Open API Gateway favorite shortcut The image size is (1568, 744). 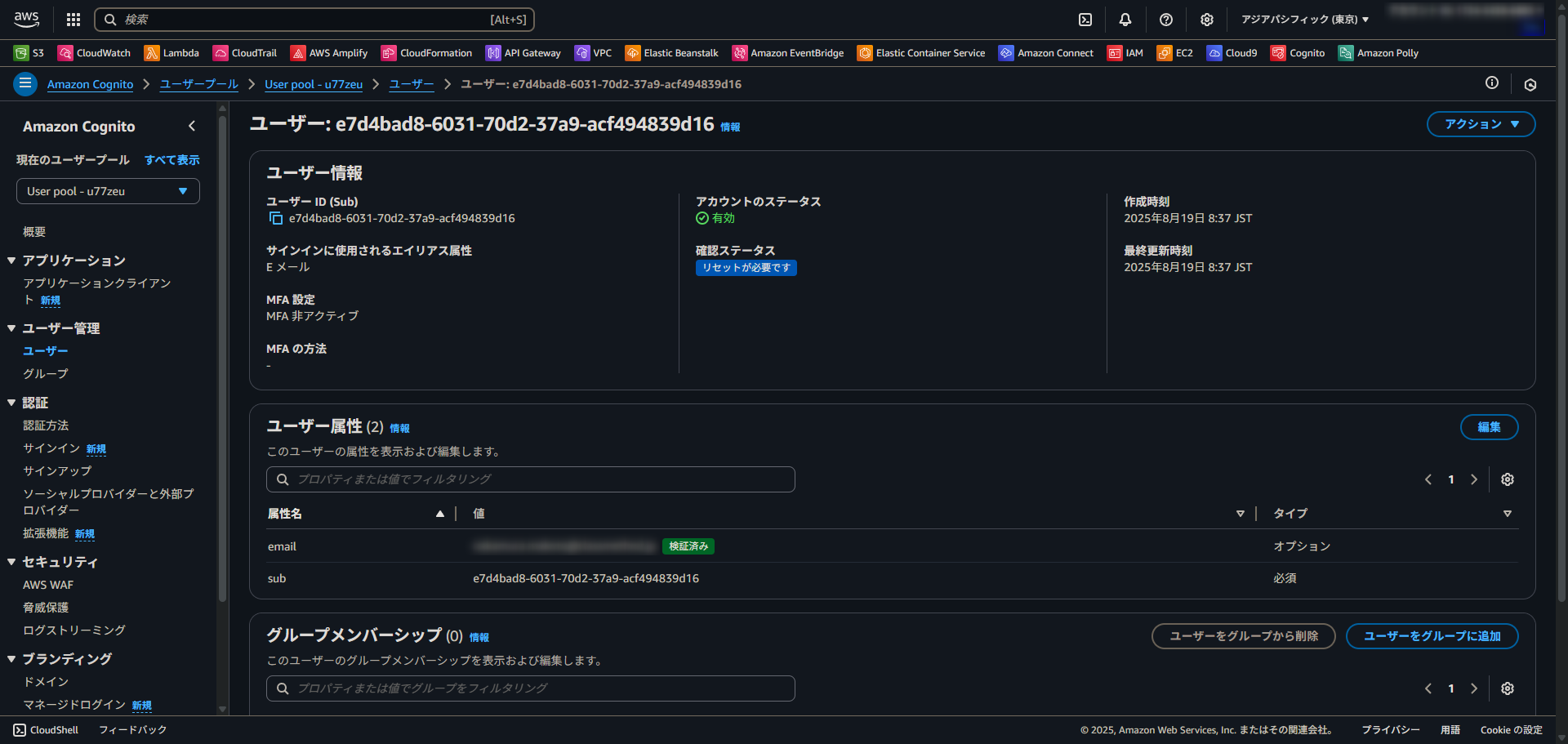pos(523,53)
